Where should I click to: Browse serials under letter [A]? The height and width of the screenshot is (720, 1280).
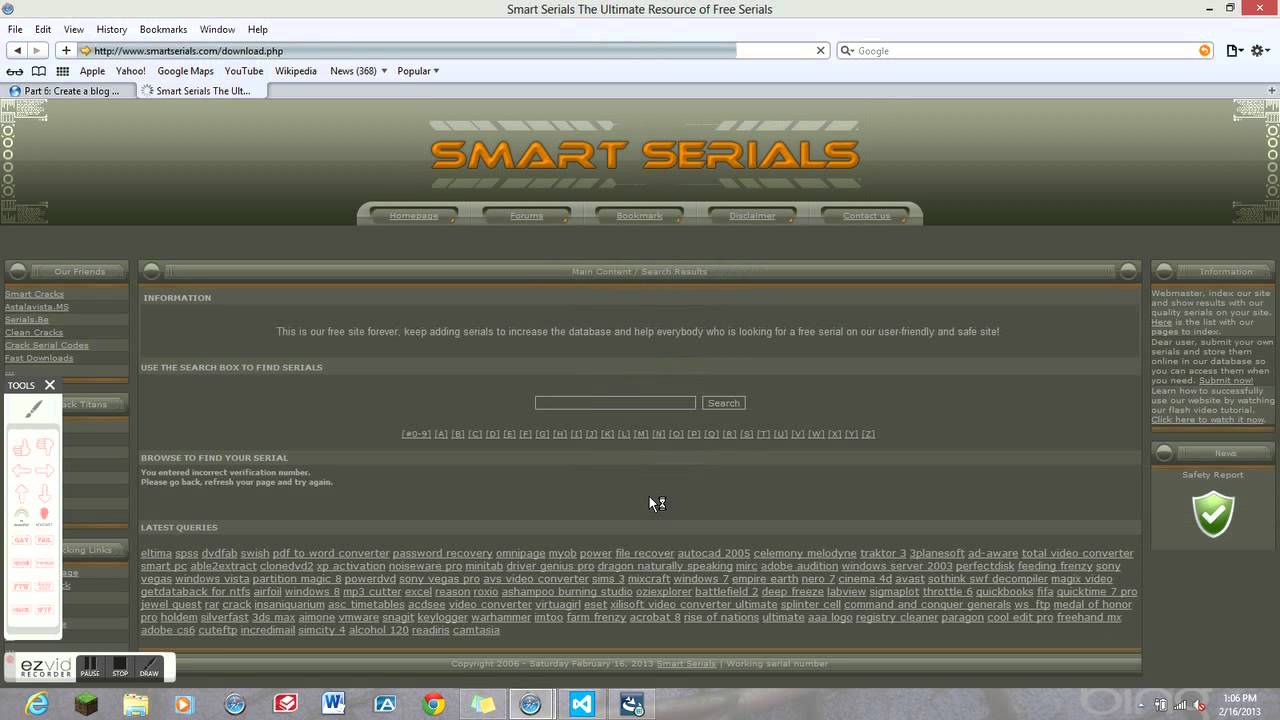point(441,434)
